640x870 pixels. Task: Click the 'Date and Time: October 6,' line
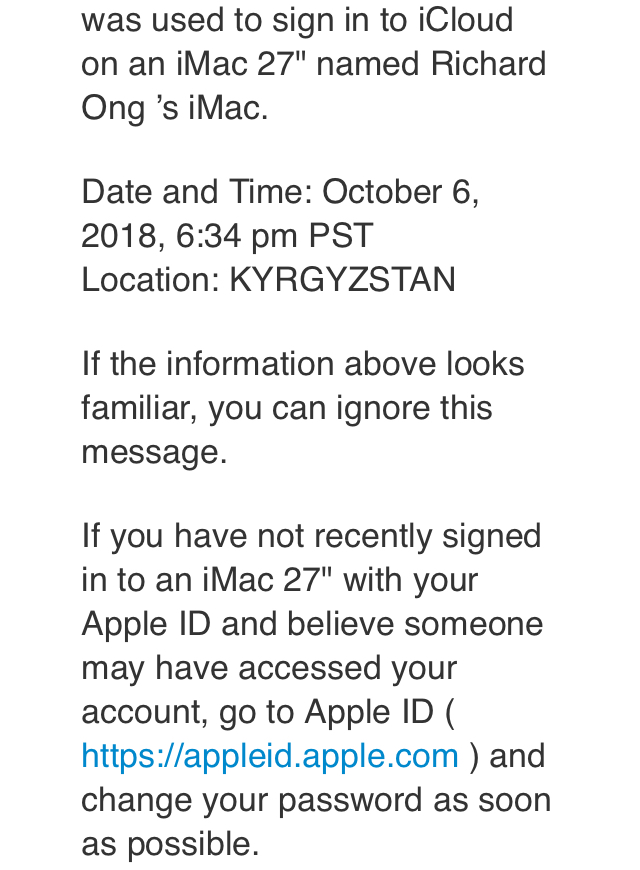(x=280, y=192)
